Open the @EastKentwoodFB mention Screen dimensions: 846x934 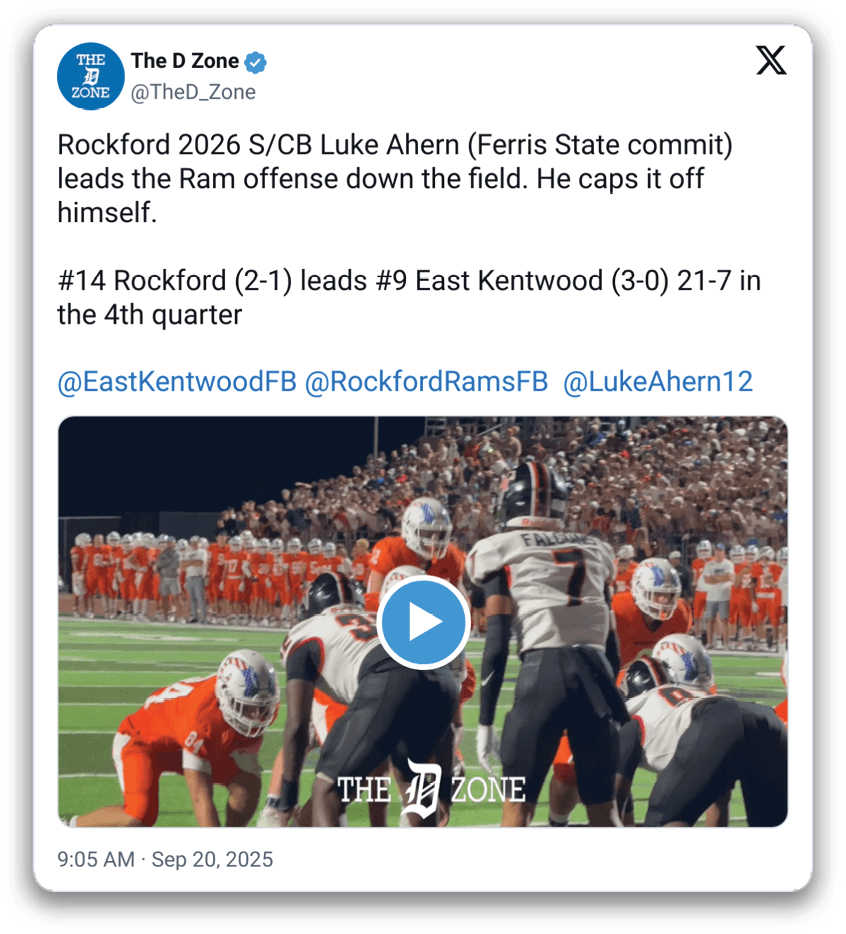point(177,382)
